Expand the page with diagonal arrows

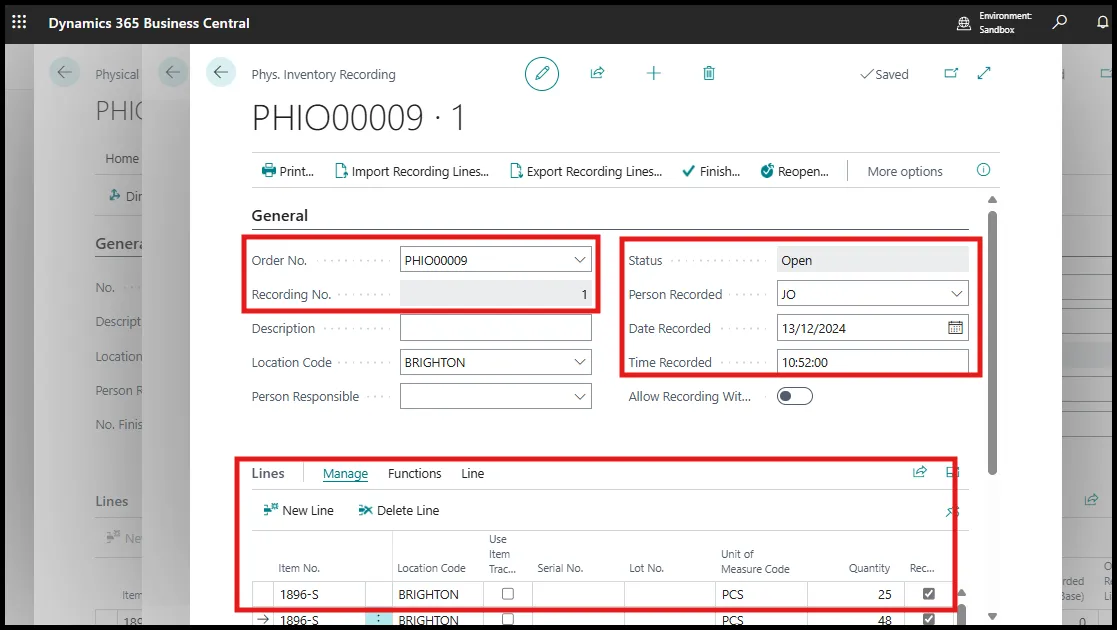coord(984,73)
